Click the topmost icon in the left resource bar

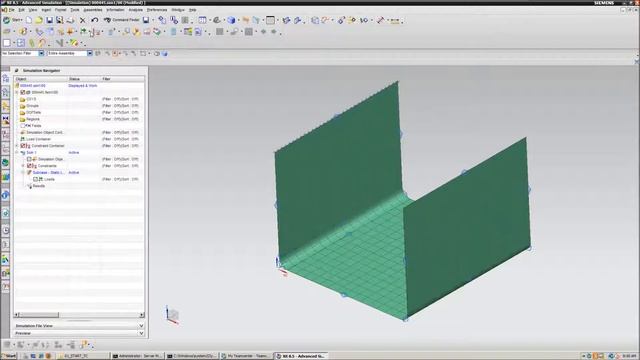point(5,78)
